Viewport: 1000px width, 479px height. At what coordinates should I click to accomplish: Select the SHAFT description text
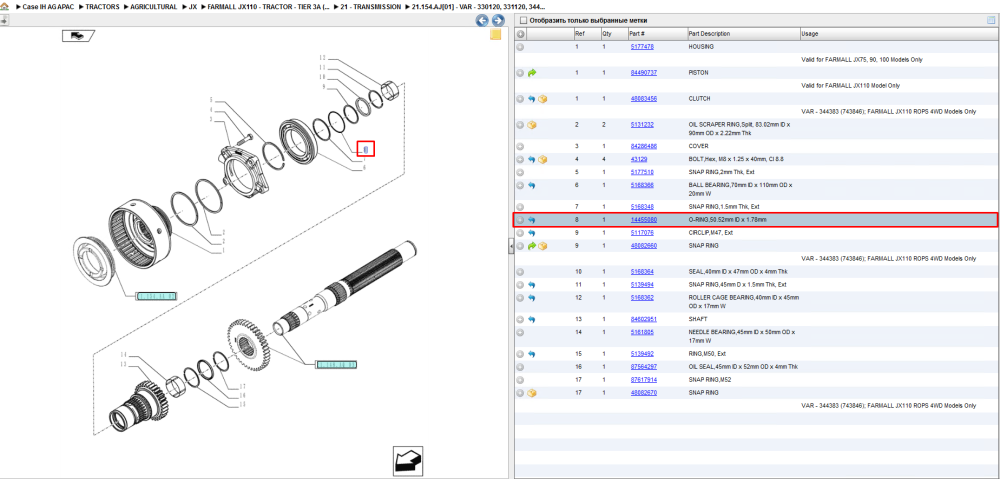click(x=698, y=319)
